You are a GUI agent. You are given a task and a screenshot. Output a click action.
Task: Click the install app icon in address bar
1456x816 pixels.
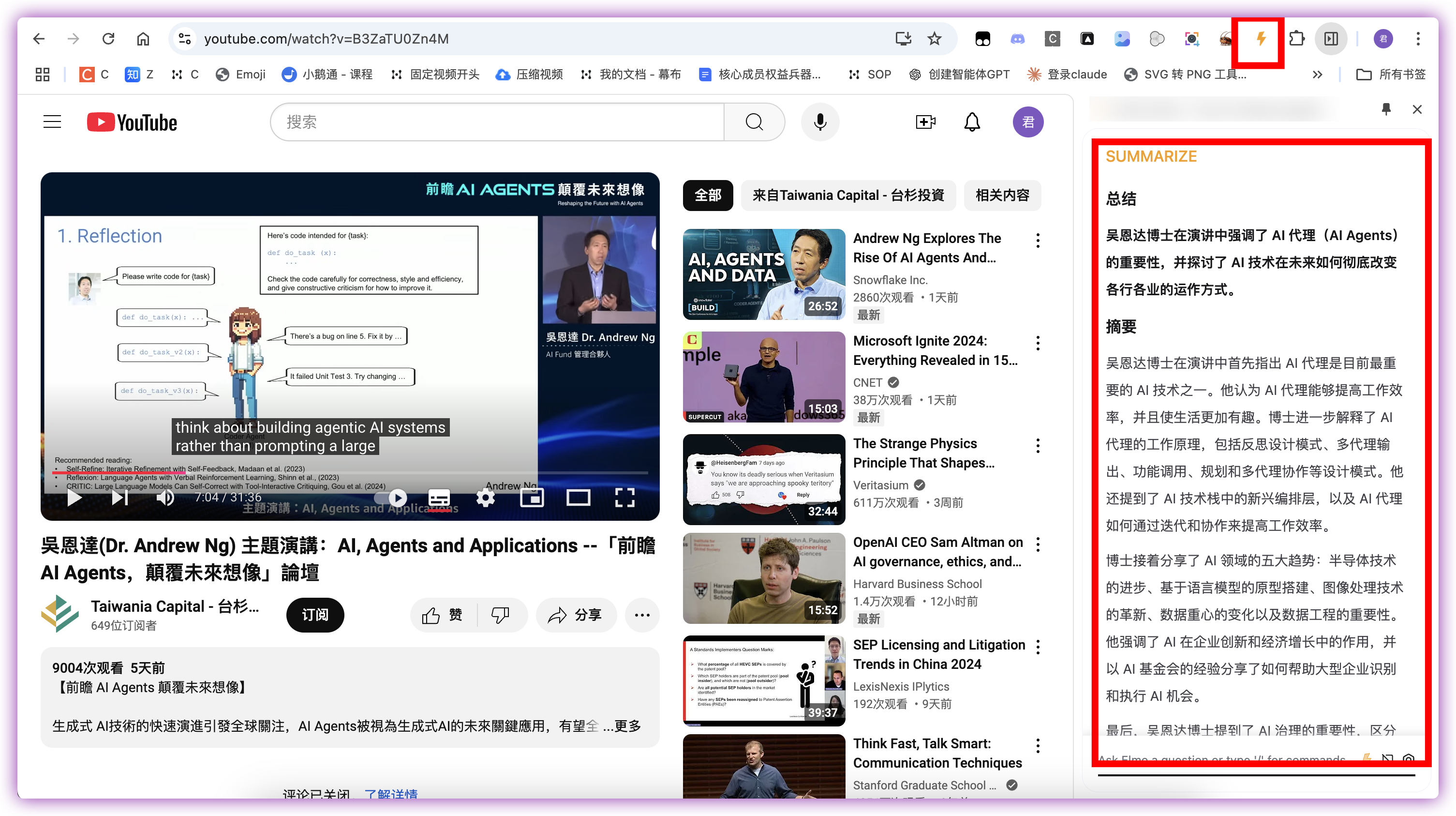(x=903, y=38)
